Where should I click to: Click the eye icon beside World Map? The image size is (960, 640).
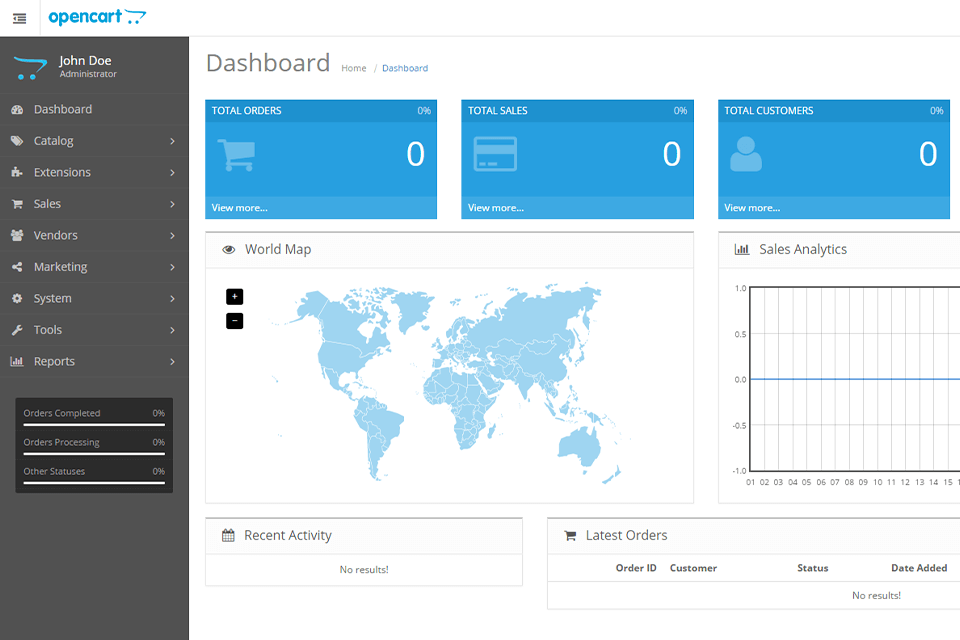(228, 250)
